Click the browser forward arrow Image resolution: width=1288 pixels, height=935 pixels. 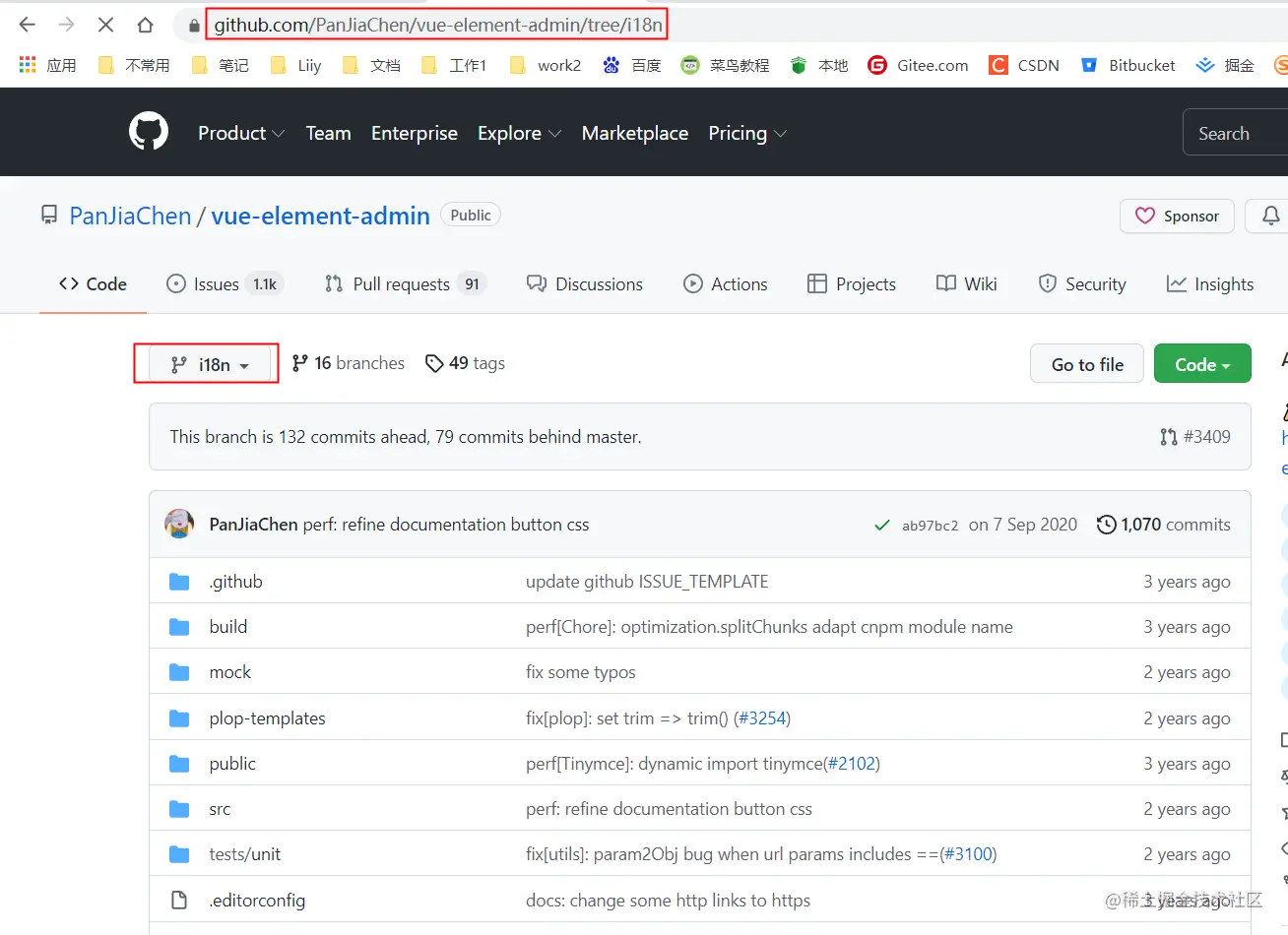(66, 25)
